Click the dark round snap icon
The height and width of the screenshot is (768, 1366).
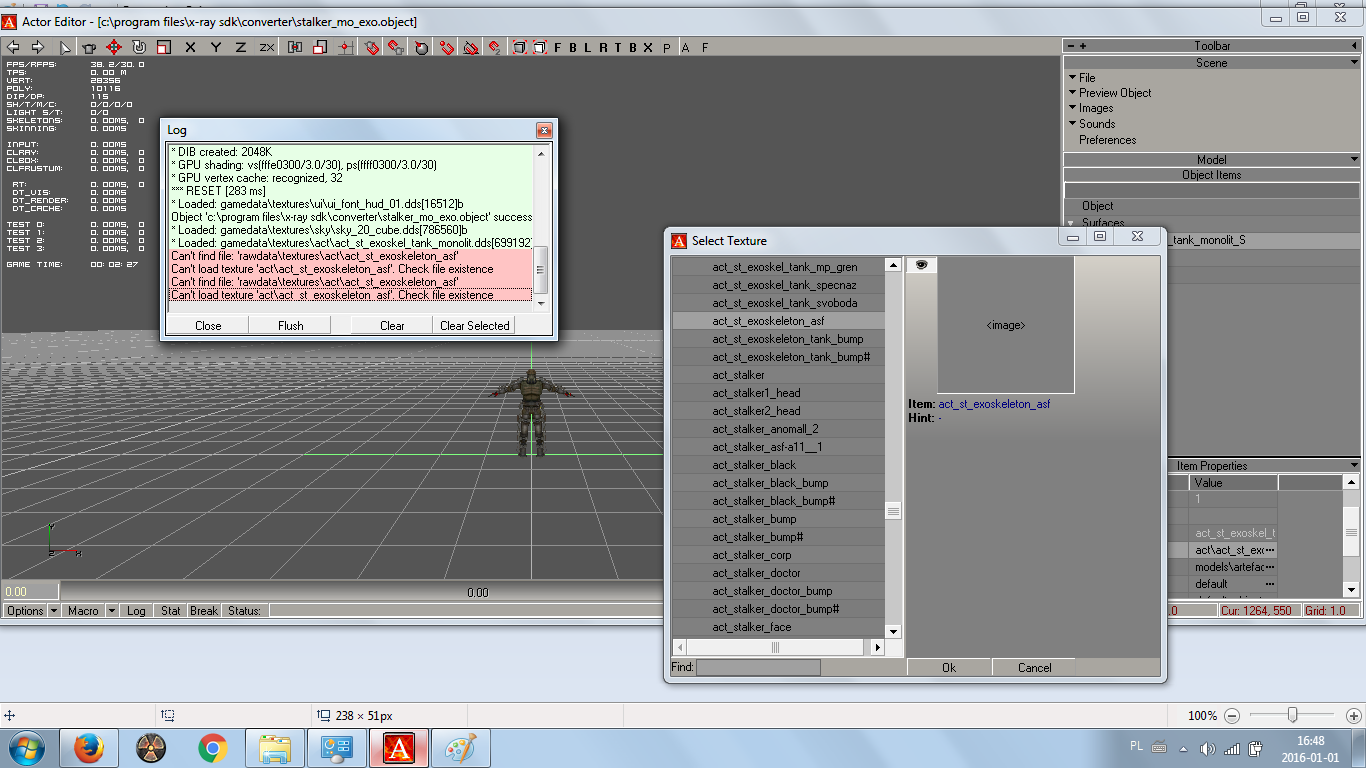point(421,47)
